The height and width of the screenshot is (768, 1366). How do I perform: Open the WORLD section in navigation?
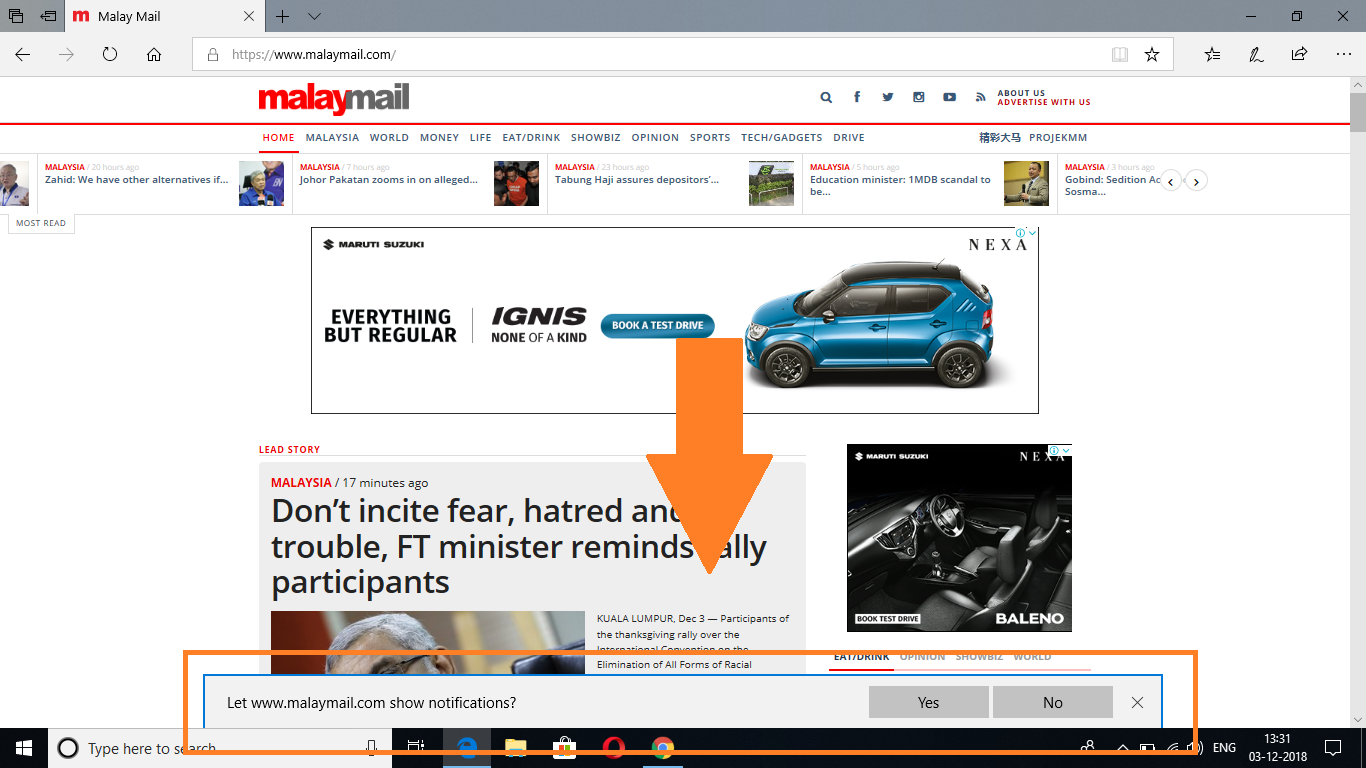click(x=389, y=138)
